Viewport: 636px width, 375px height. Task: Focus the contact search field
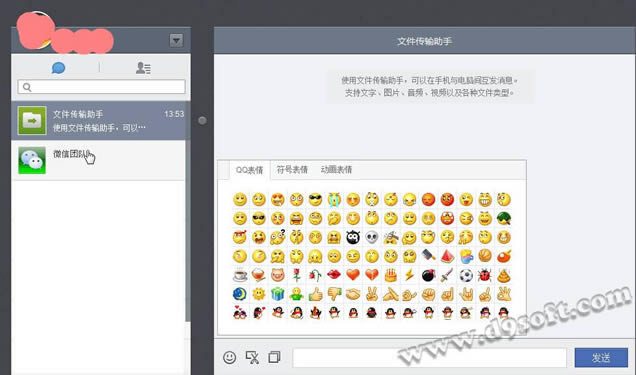[x=101, y=87]
